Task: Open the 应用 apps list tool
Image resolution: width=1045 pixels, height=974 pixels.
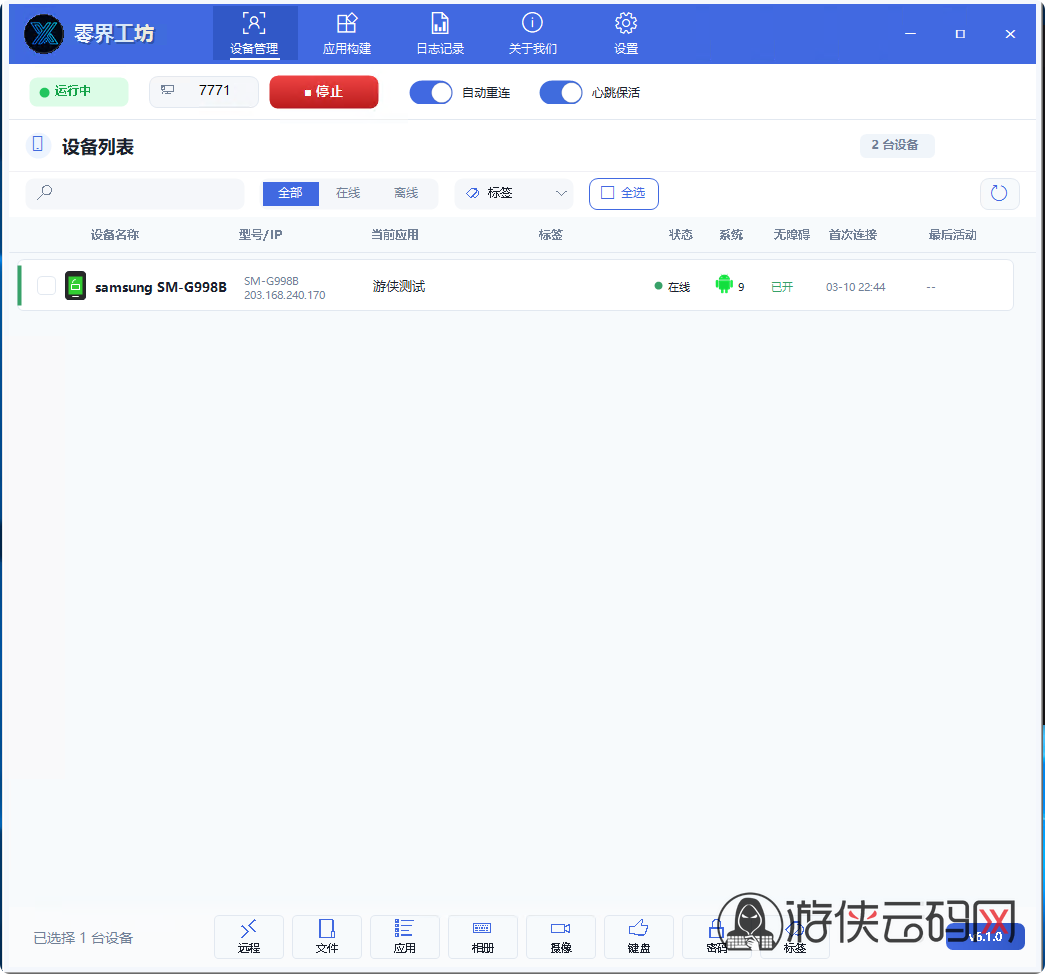Action: pos(405,937)
